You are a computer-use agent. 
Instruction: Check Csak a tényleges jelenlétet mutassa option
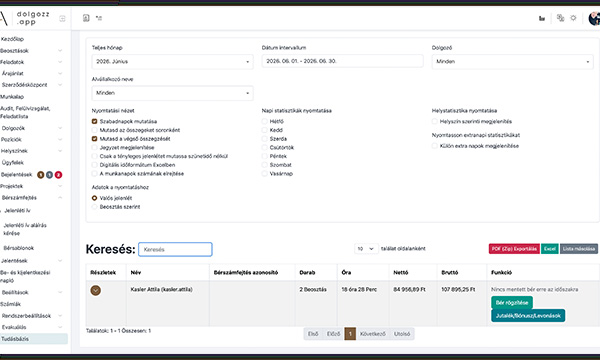pos(95,156)
